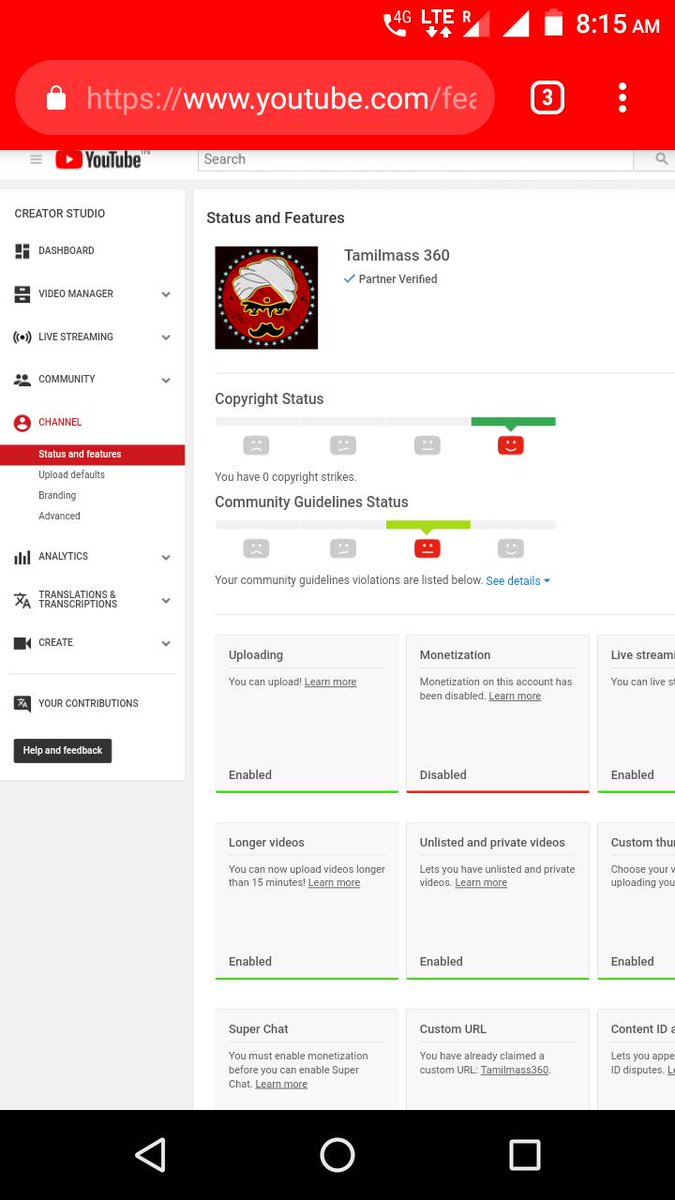
Task: Click the gray smiling face under Community Guidelines
Action: (510, 548)
